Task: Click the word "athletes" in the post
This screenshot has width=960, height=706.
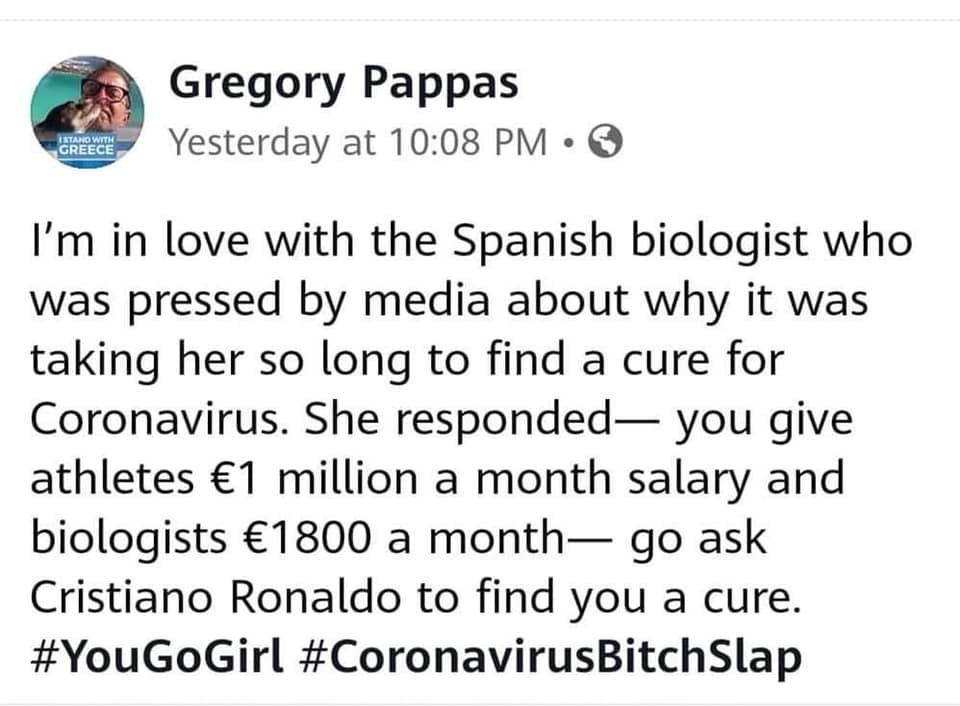Action: (x=113, y=479)
